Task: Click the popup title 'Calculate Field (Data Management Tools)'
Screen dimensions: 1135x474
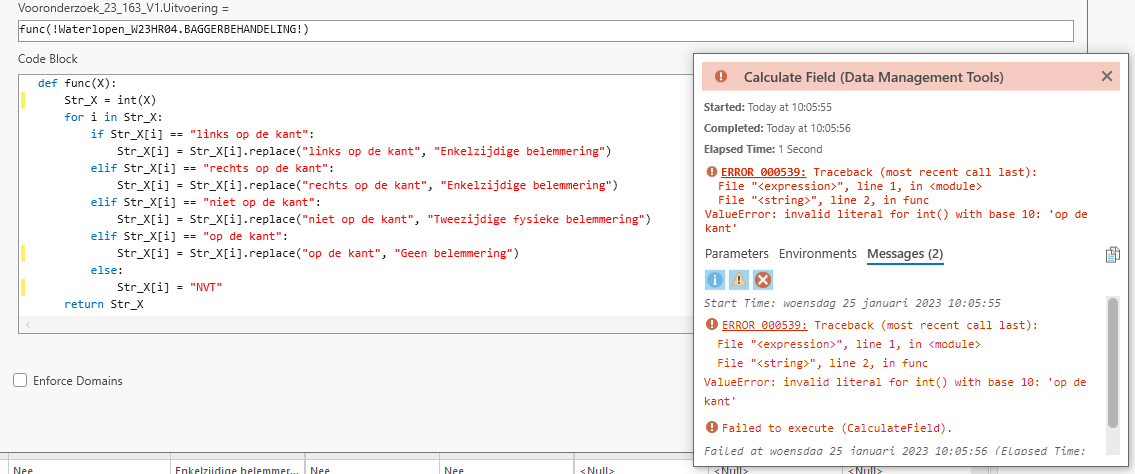Action: point(874,77)
